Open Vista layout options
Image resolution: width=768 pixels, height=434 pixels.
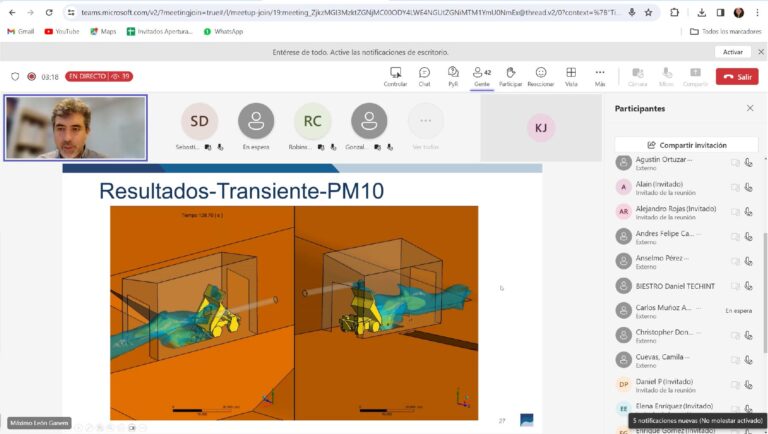pos(571,77)
